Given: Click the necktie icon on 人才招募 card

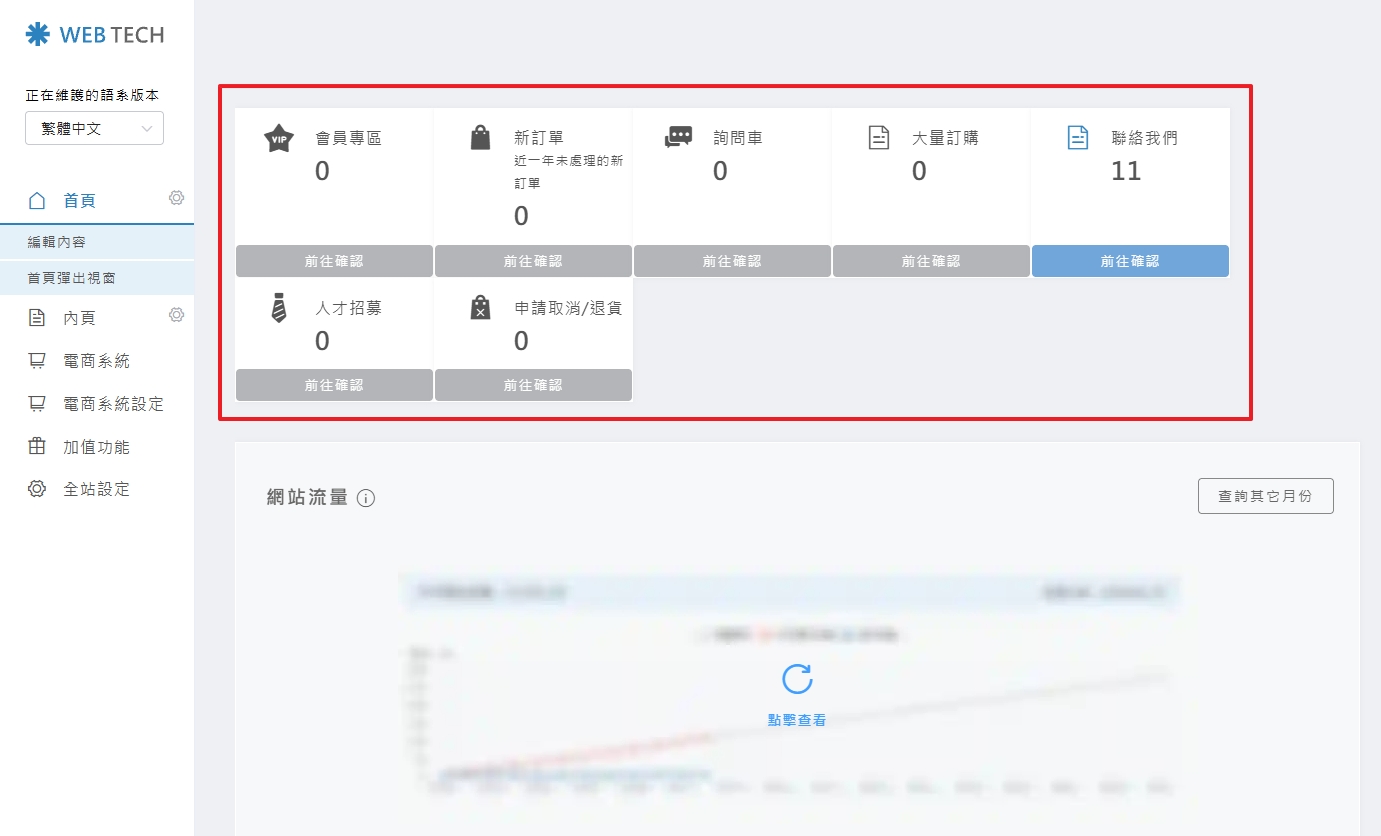Looking at the screenshot, I should [277, 307].
